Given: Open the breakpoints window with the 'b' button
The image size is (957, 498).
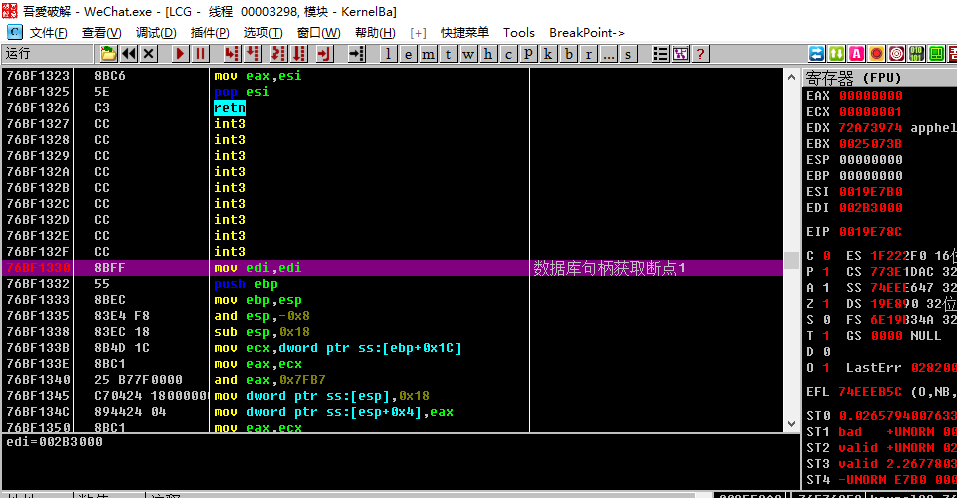Looking at the screenshot, I should (568, 54).
